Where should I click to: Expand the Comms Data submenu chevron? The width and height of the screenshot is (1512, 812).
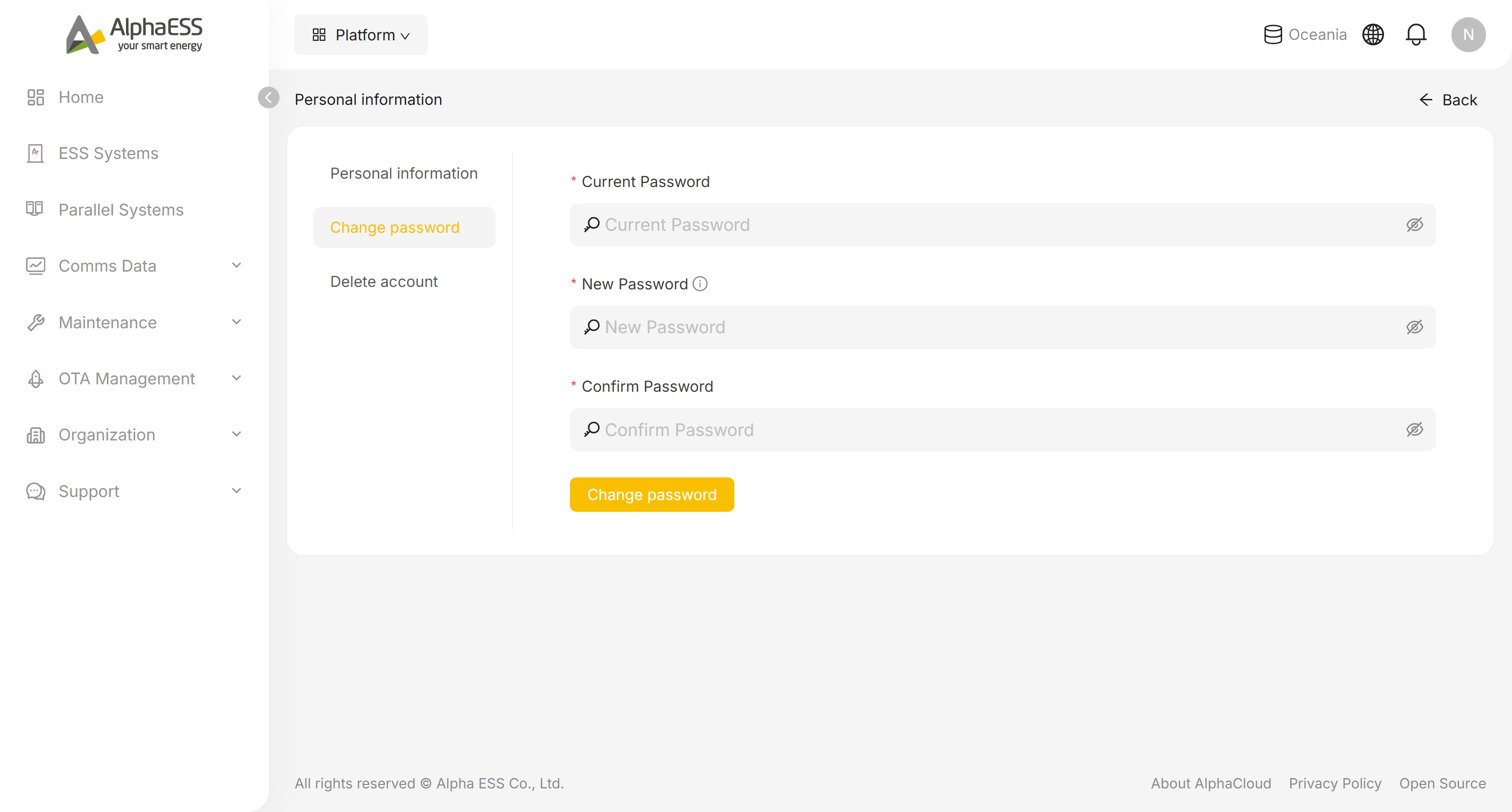pos(237,265)
